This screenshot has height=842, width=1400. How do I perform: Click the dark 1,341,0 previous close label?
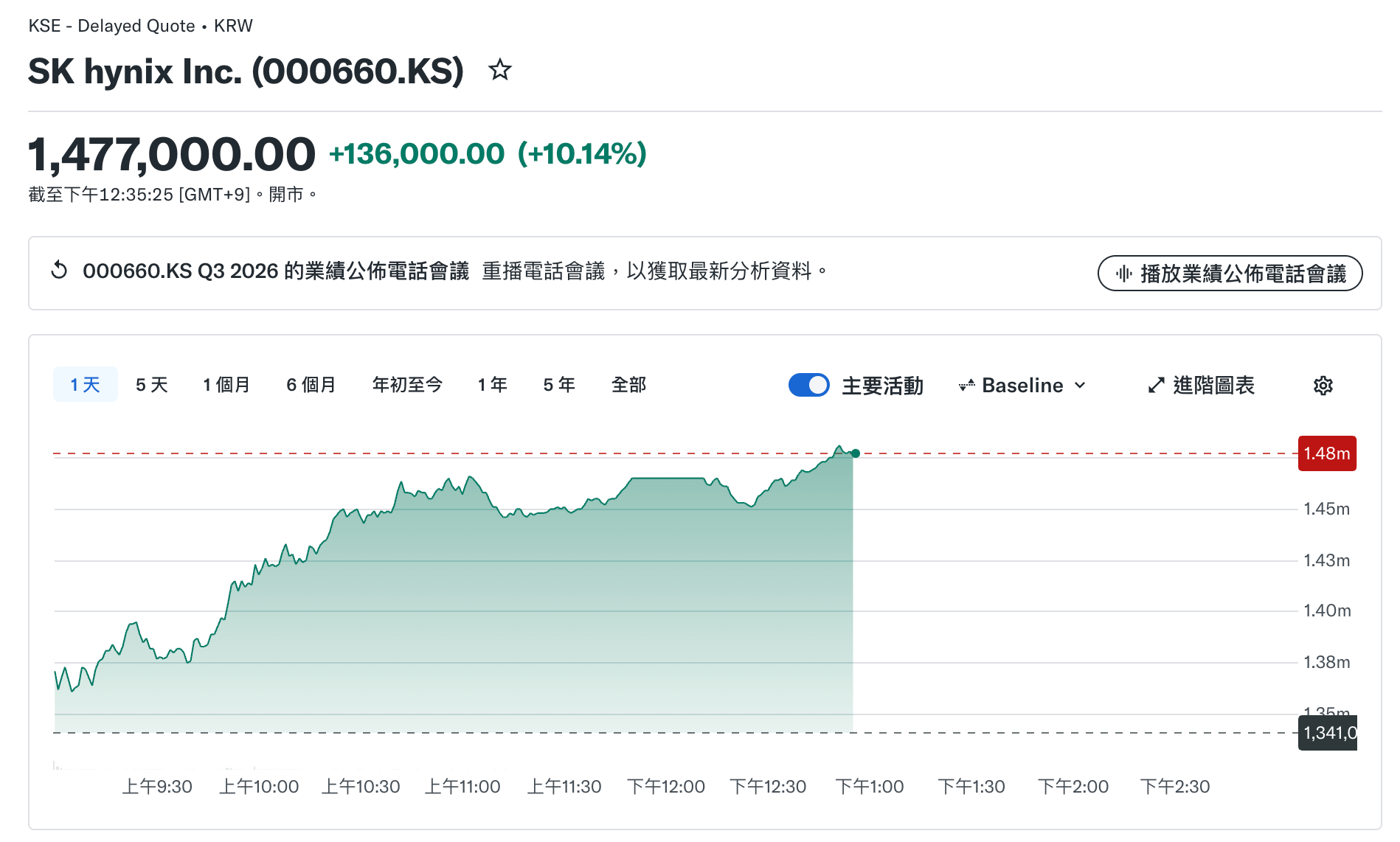(x=1328, y=733)
